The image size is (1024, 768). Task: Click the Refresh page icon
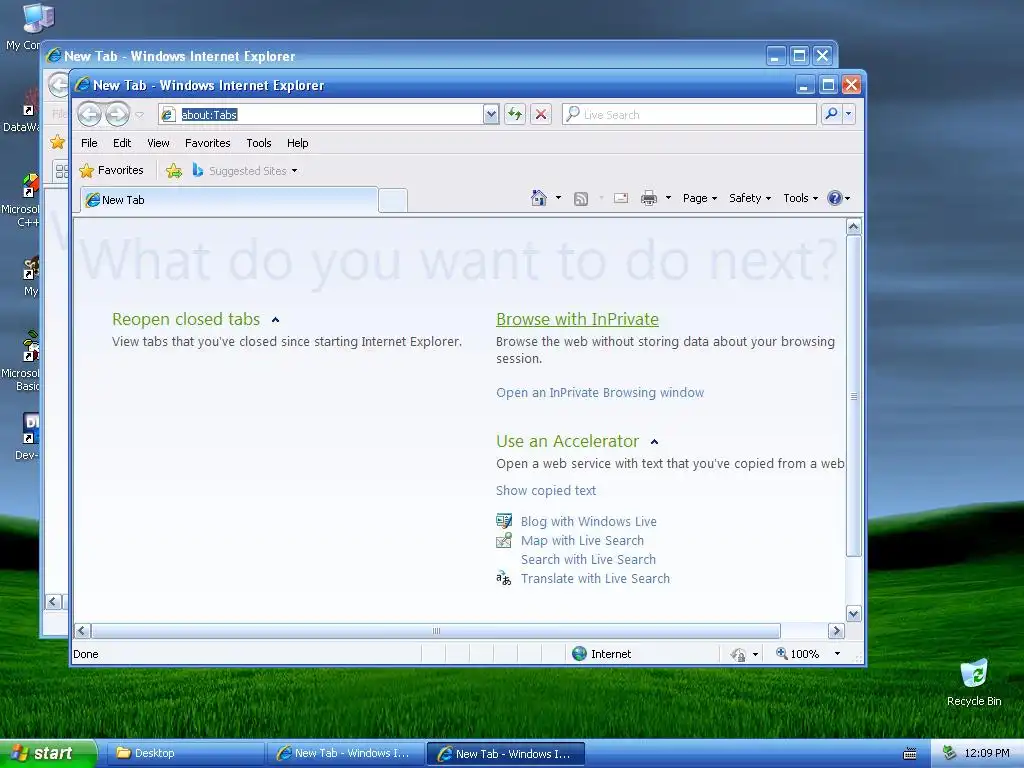tap(515, 114)
